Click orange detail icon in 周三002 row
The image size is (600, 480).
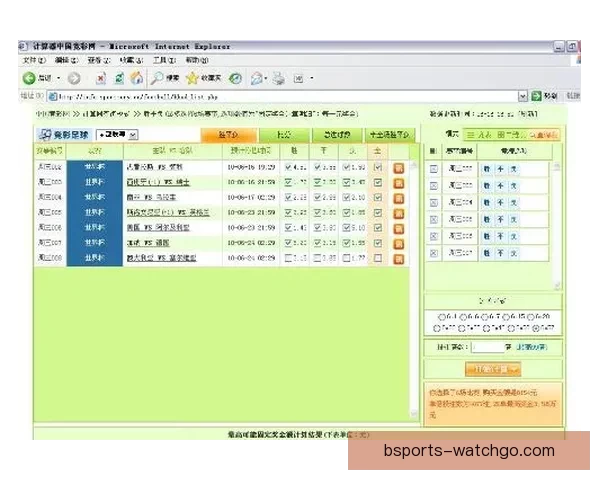[x=399, y=168]
